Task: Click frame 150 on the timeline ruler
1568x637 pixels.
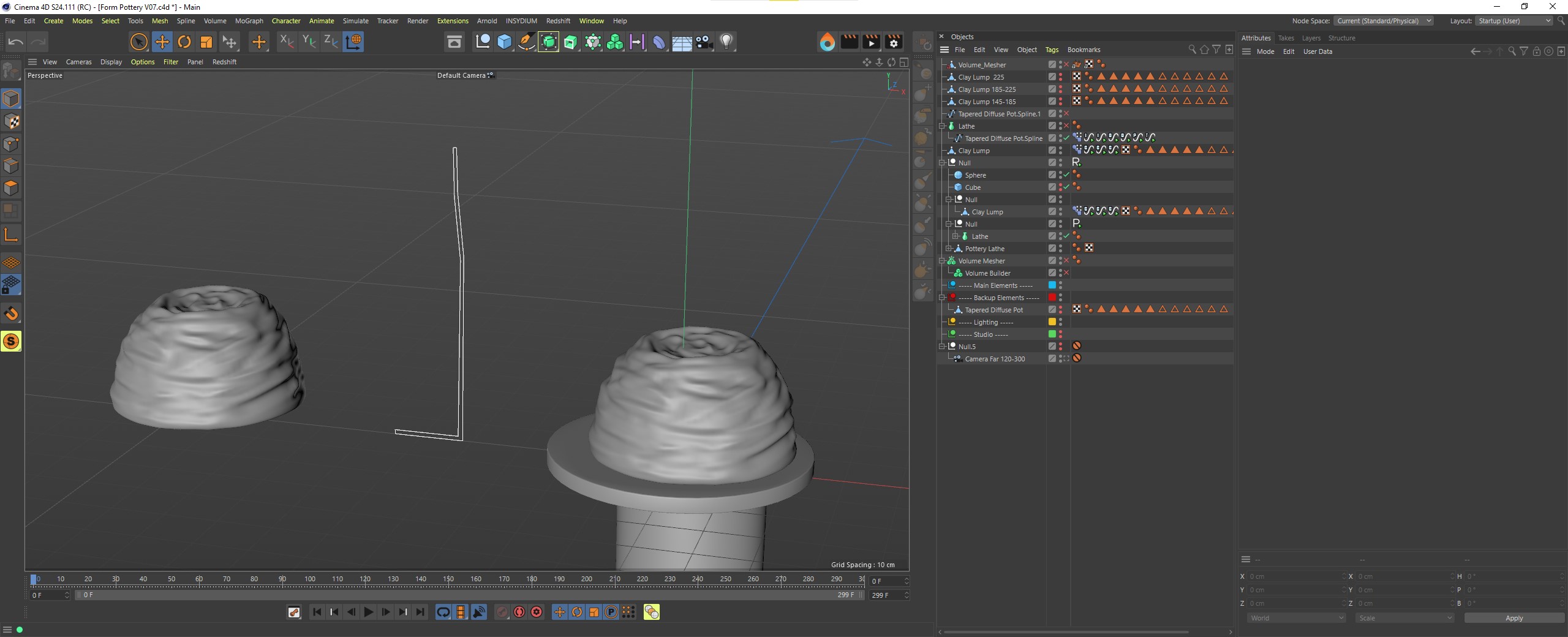Action: (448, 579)
